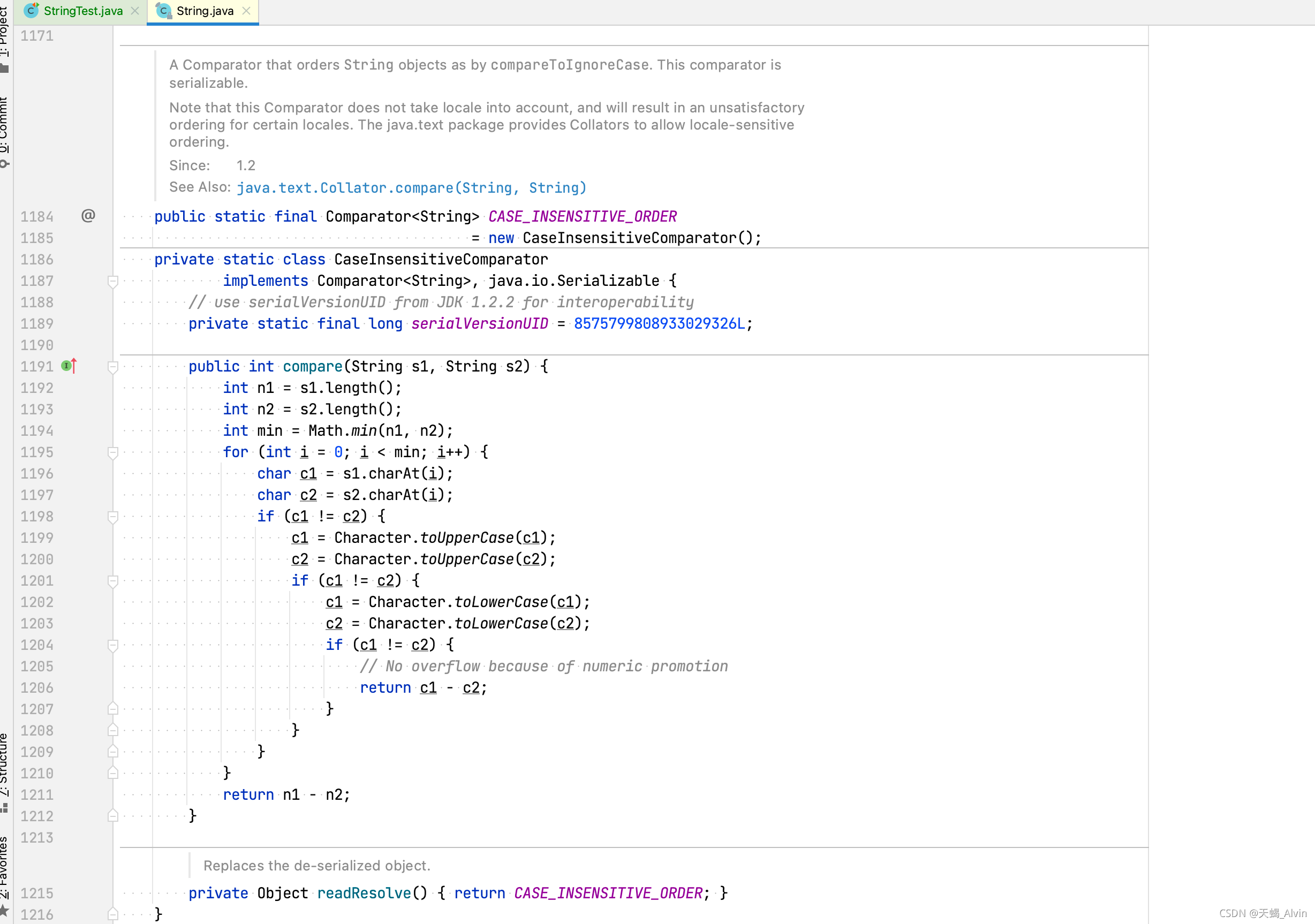Select the String.java editor tab

point(205,11)
